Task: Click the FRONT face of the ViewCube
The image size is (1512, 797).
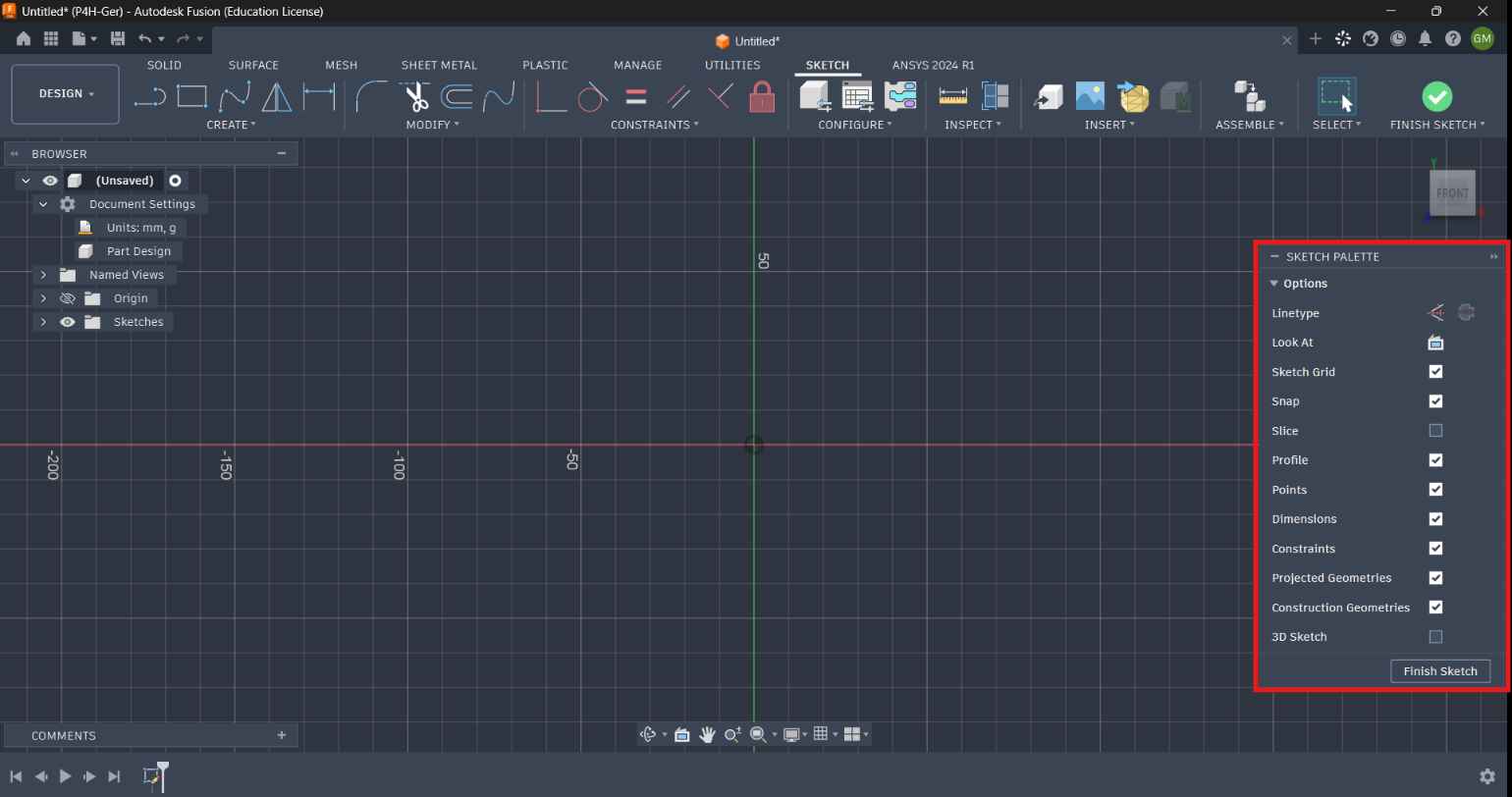Action: point(1452,192)
